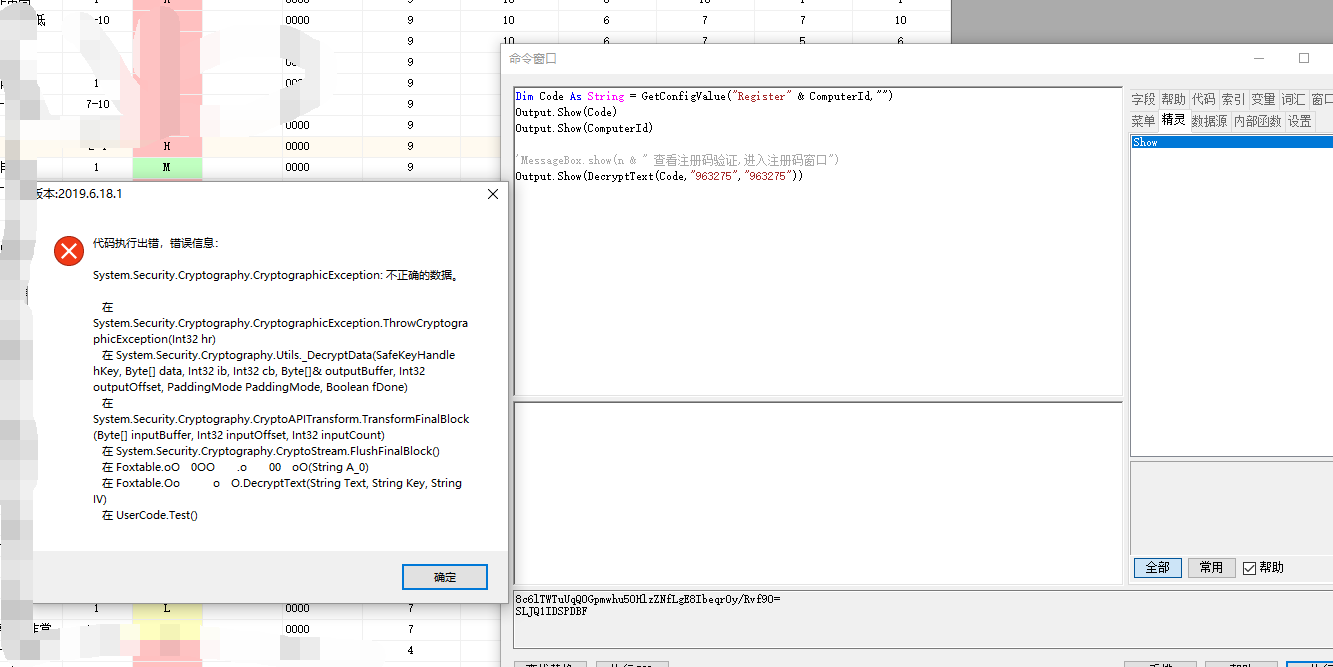1333x667 pixels.
Task: Close the error dialog with X
Action: (492, 194)
